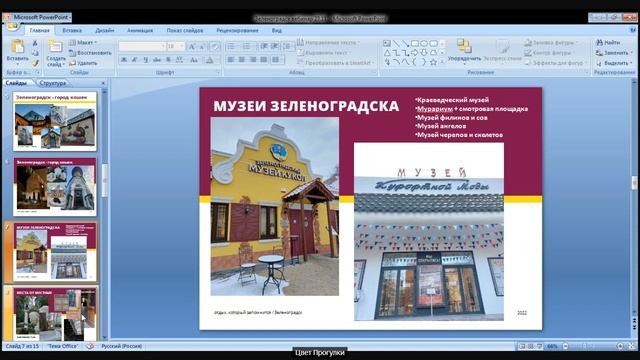Select the 'Зеленоградск - город кошек' first thumbnail
The width and height of the screenshot is (640, 360).
click(55, 121)
